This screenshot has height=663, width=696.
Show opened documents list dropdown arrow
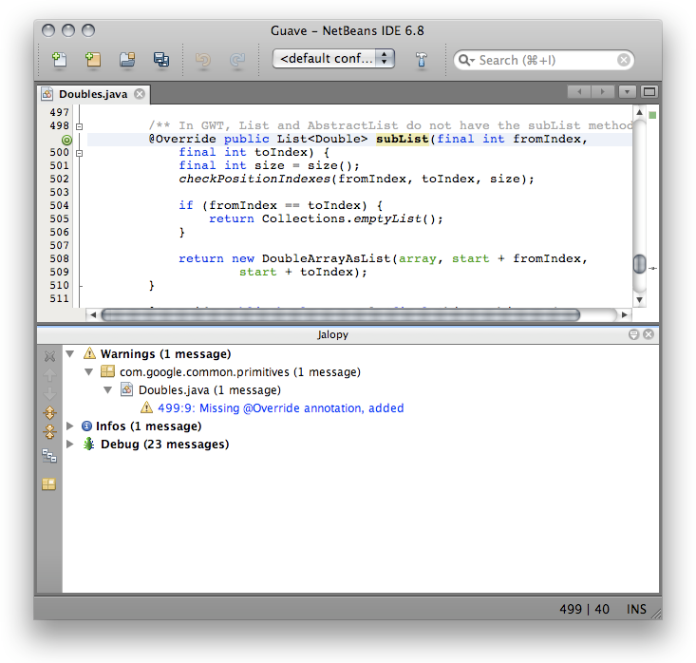pos(627,92)
